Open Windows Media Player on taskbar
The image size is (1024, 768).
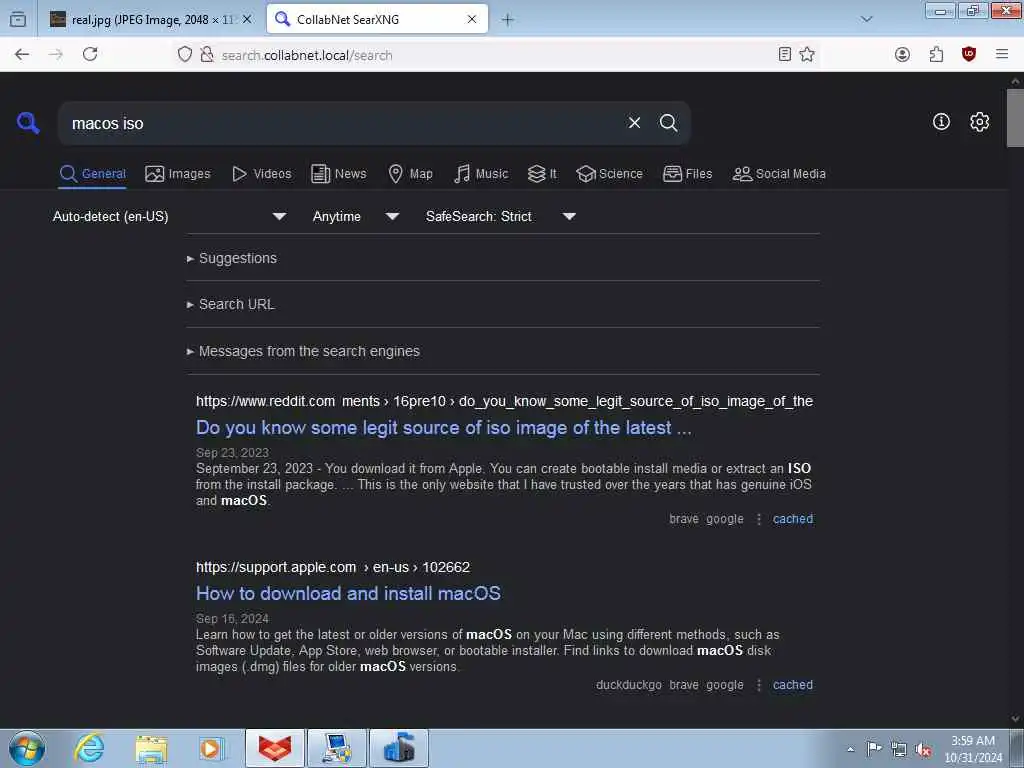click(212, 748)
